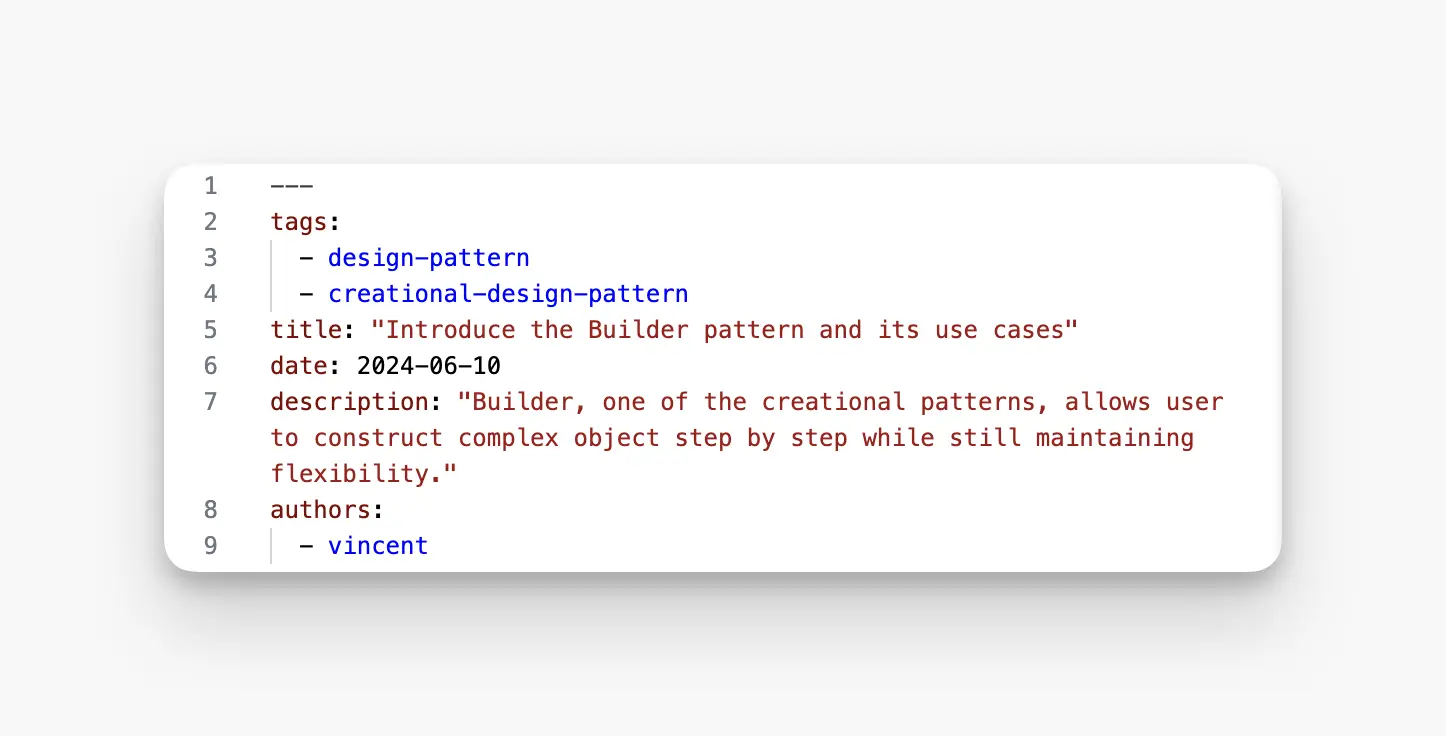Viewport: 1446px width, 736px height.
Task: Click the 'creational-design-pattern' tag value
Action: pyautogui.click(x=508, y=294)
